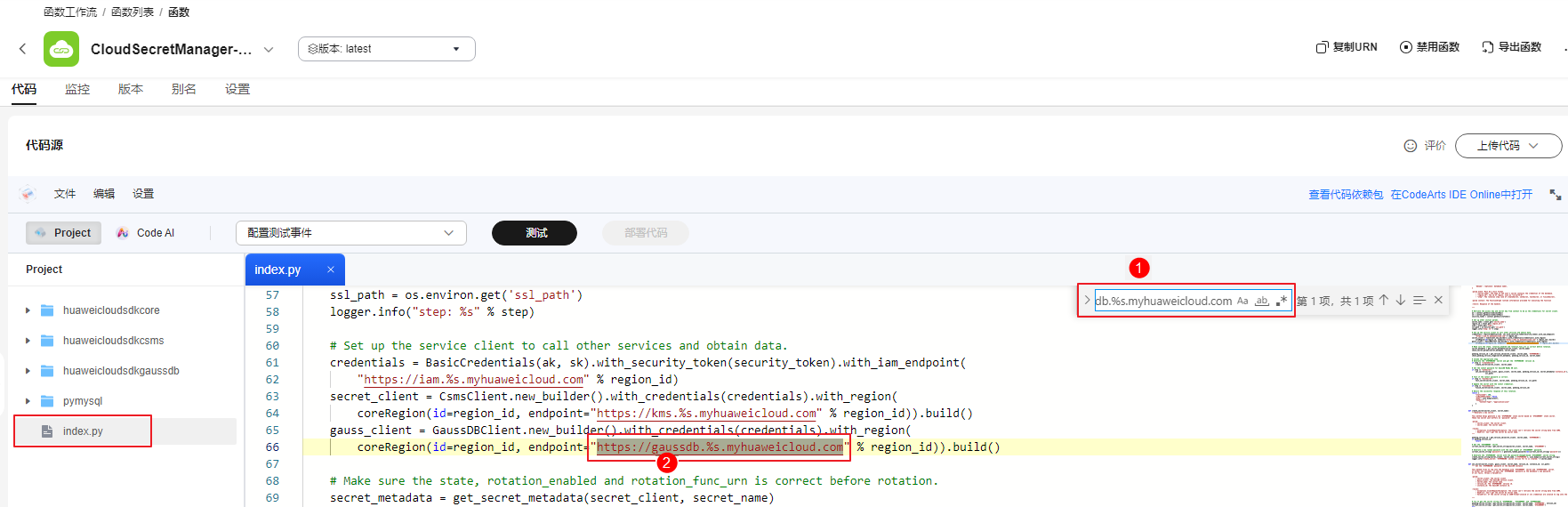Go back using the left arrow icon
1568x507 pixels.
pyautogui.click(x=23, y=49)
